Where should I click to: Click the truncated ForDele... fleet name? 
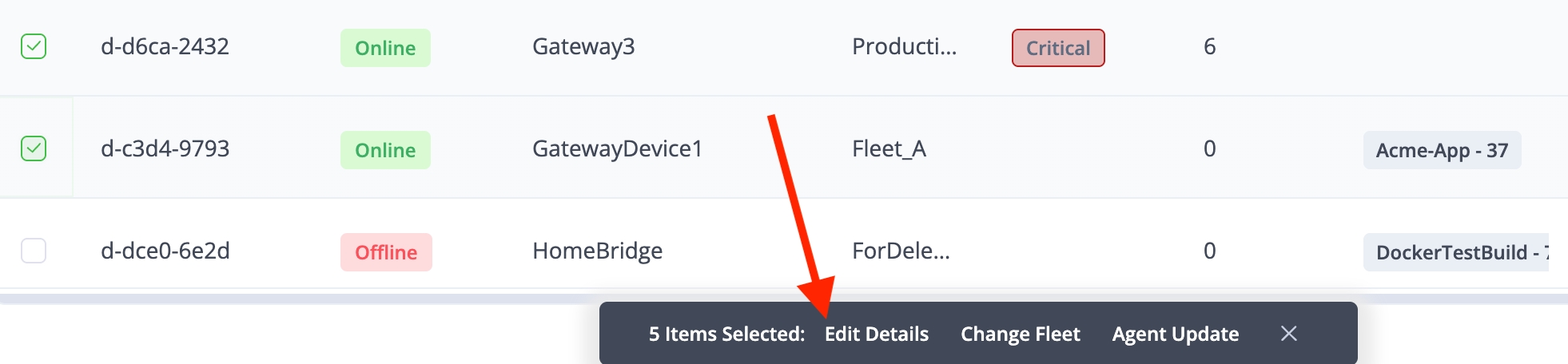[901, 251]
